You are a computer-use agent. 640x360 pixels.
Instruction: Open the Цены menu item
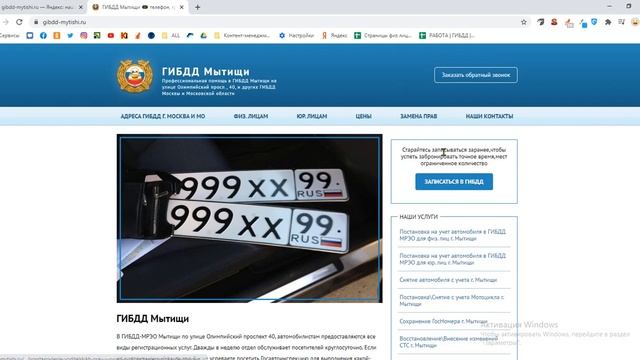[x=363, y=116]
